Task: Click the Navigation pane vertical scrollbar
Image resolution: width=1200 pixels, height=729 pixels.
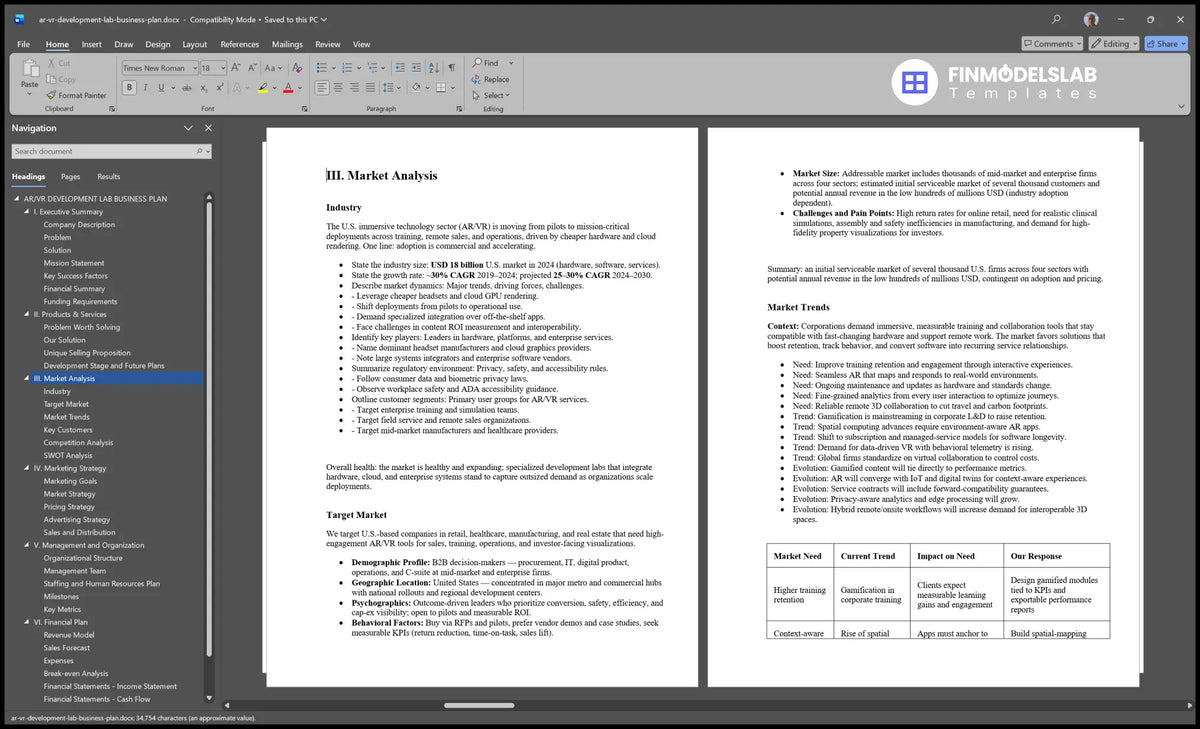Action: click(208, 430)
